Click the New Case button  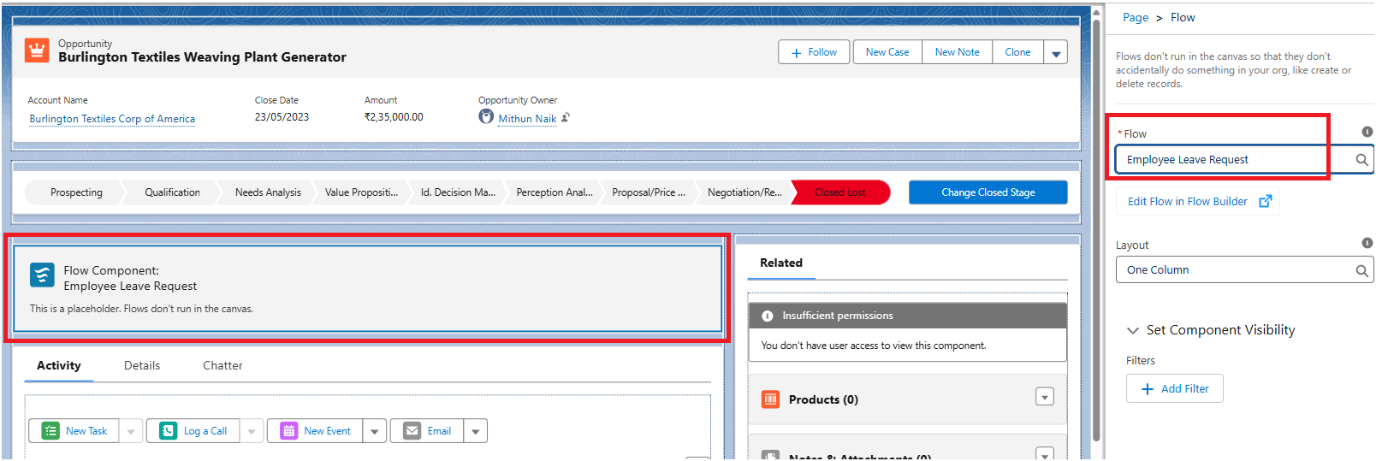pos(888,52)
